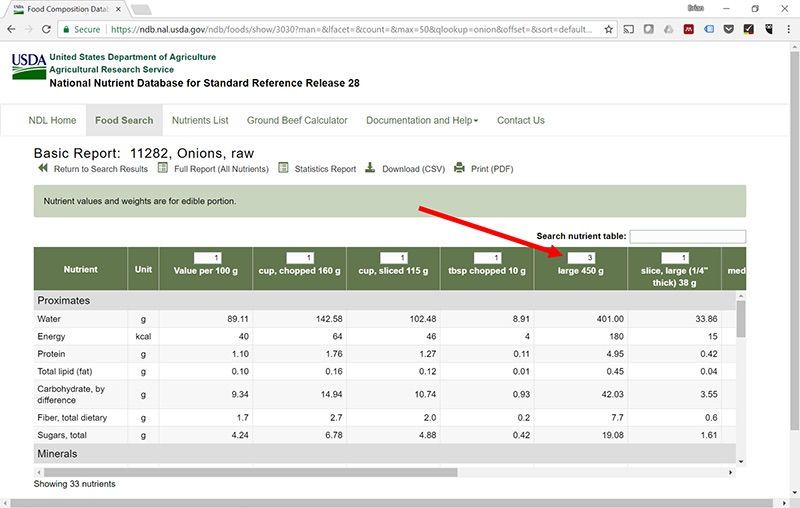Click quantity box for large 450 g

click(x=581, y=258)
